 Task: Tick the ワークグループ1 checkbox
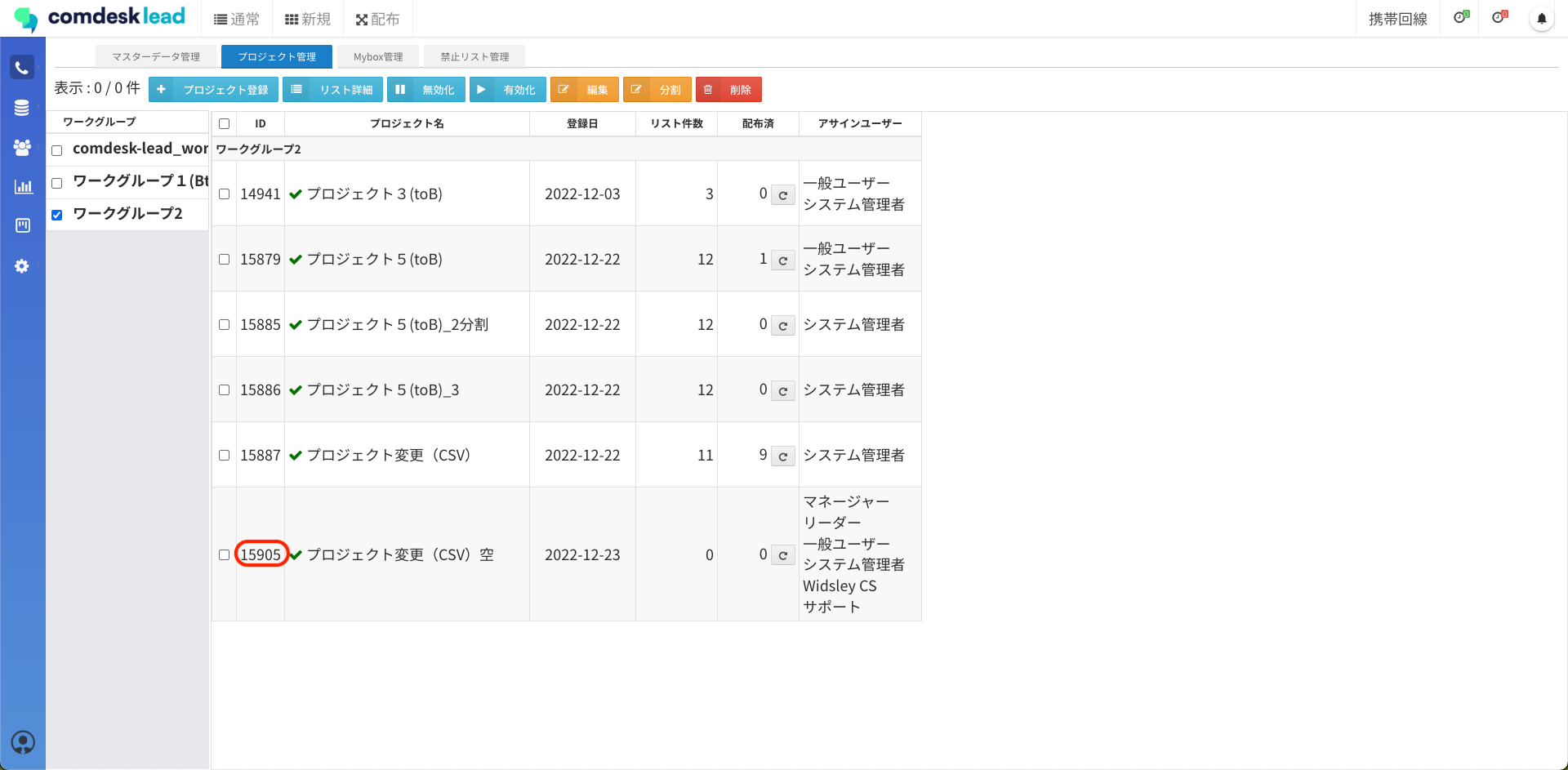pos(57,183)
